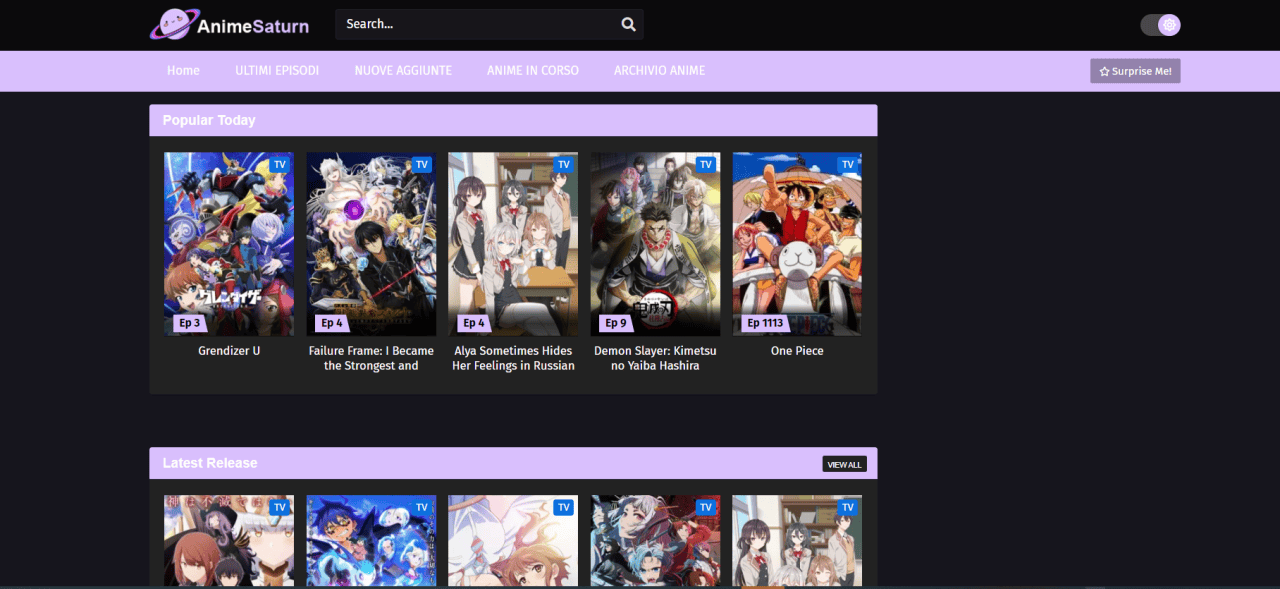Click TV badge on Alya poster
The image size is (1280, 589).
(564, 165)
